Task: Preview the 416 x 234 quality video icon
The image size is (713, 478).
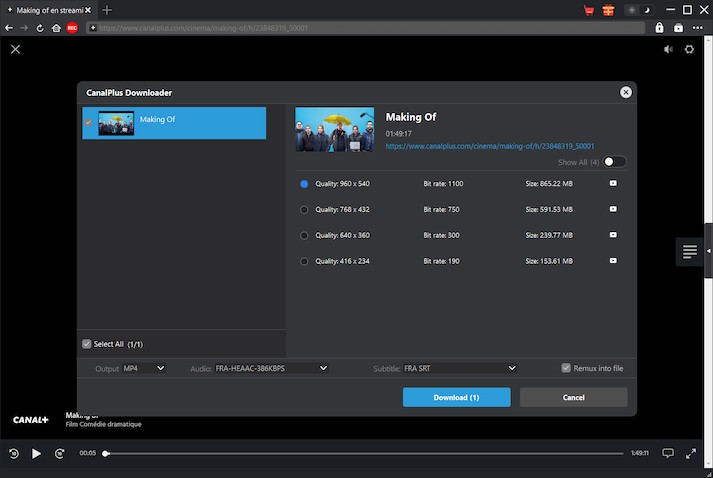Action: tap(613, 261)
